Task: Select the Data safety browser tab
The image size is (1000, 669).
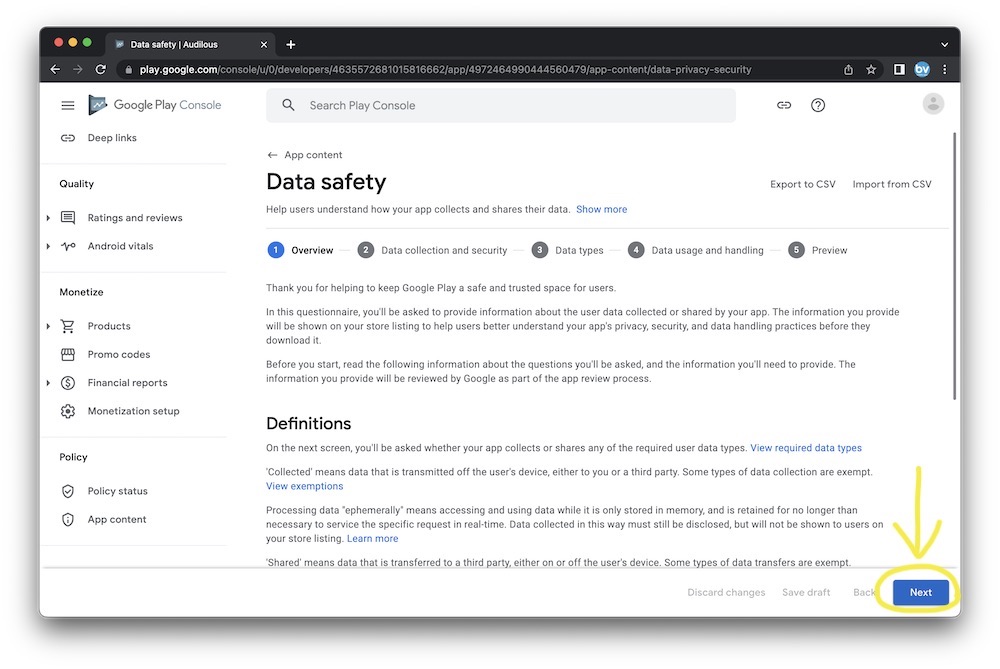Action: (189, 45)
